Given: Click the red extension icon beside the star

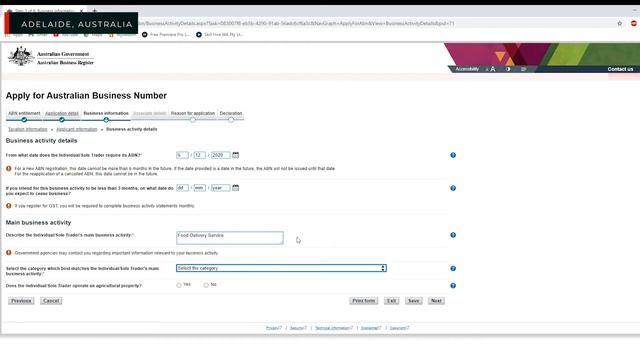Looking at the screenshot, I should click(634, 24).
